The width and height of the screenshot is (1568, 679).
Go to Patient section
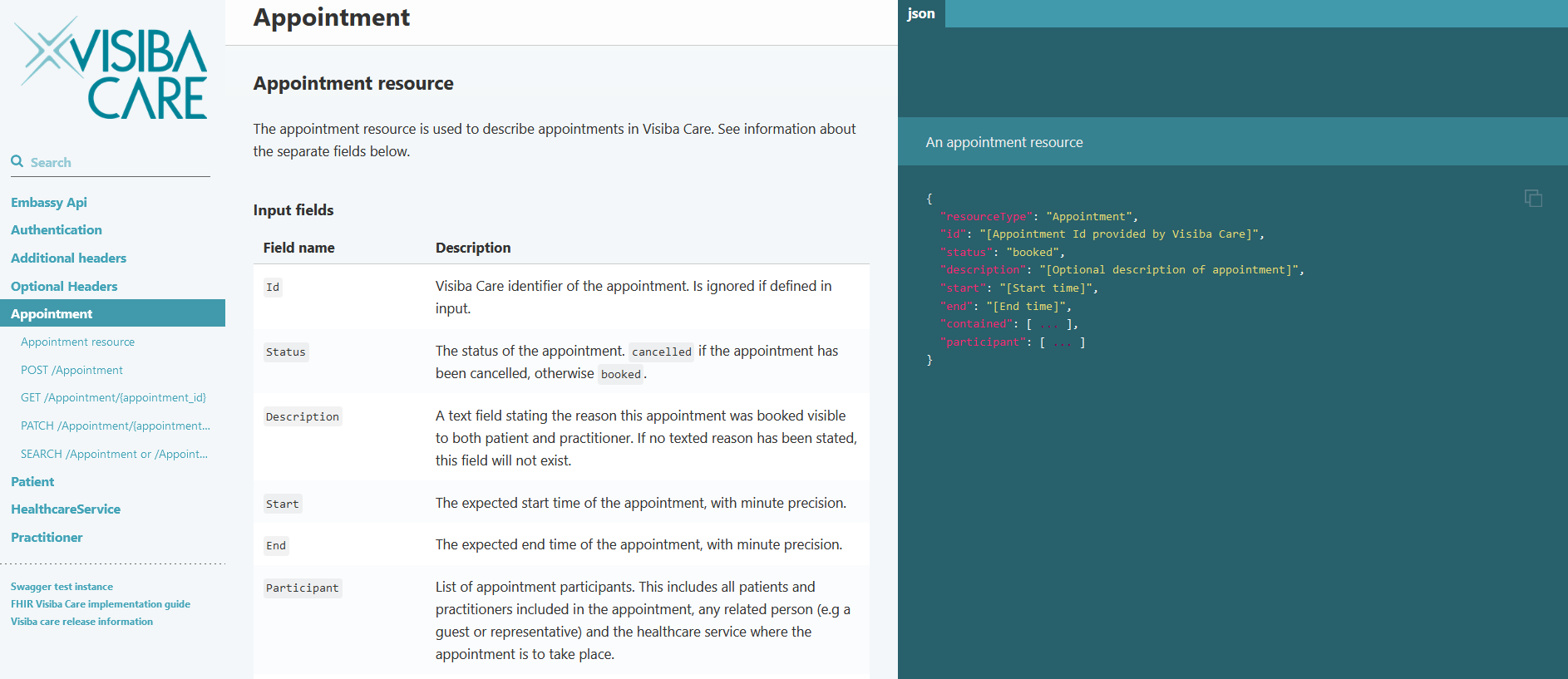(32, 481)
